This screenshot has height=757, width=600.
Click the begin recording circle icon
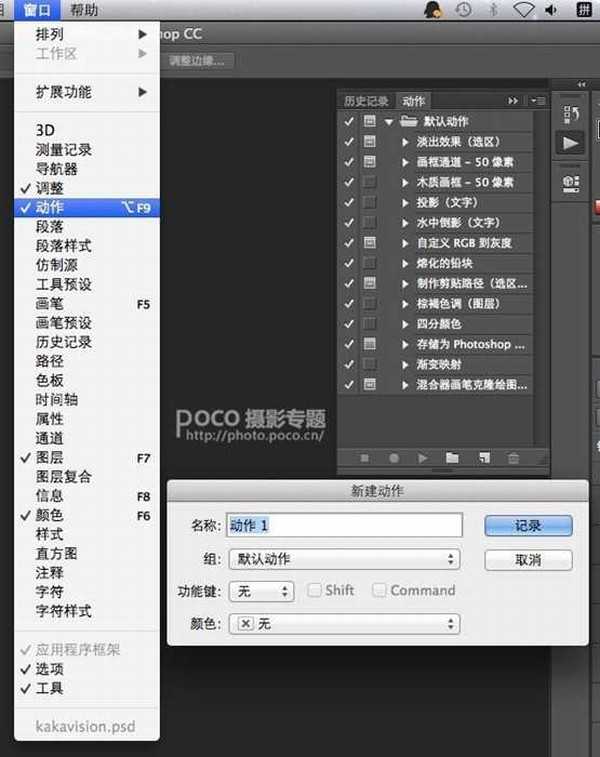(x=394, y=458)
